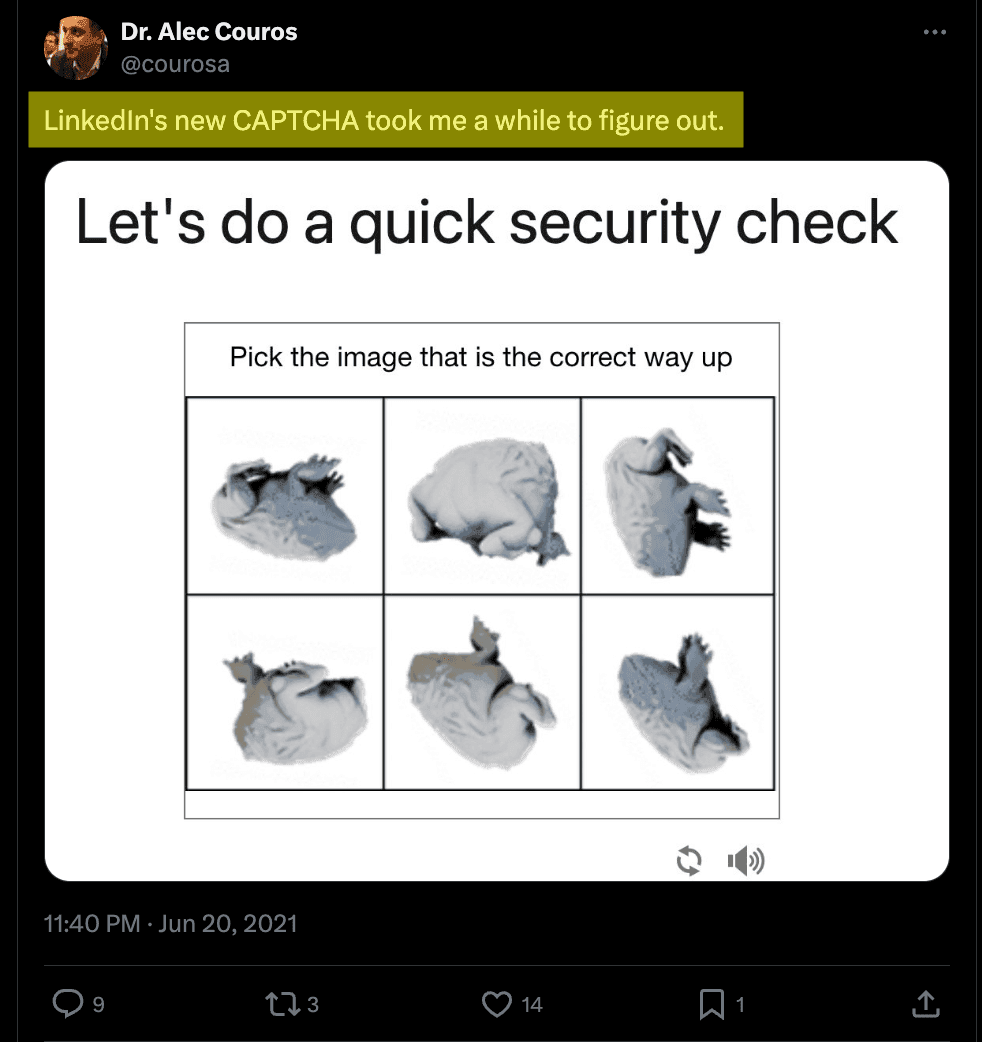Repost the tweet using the retweet icon
Viewport: 982px width, 1042px height.
pos(283,1004)
